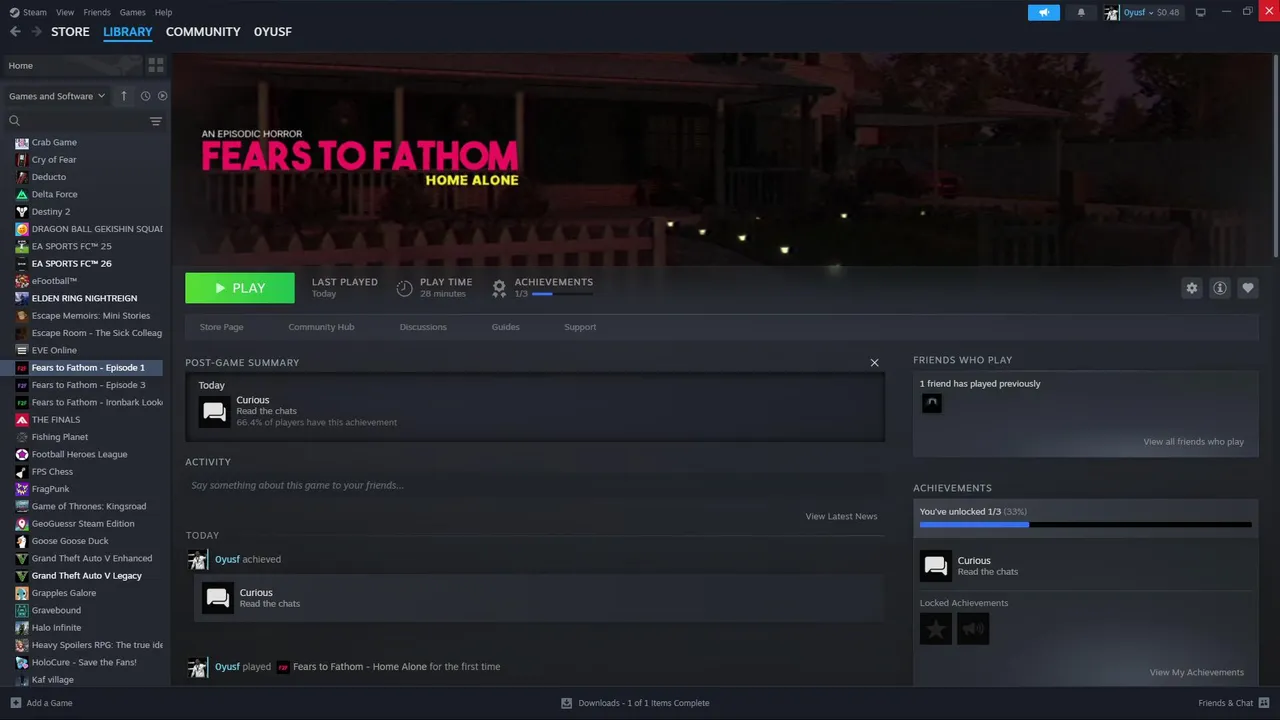
Task: Open the Downloads status icon
Action: (566, 703)
